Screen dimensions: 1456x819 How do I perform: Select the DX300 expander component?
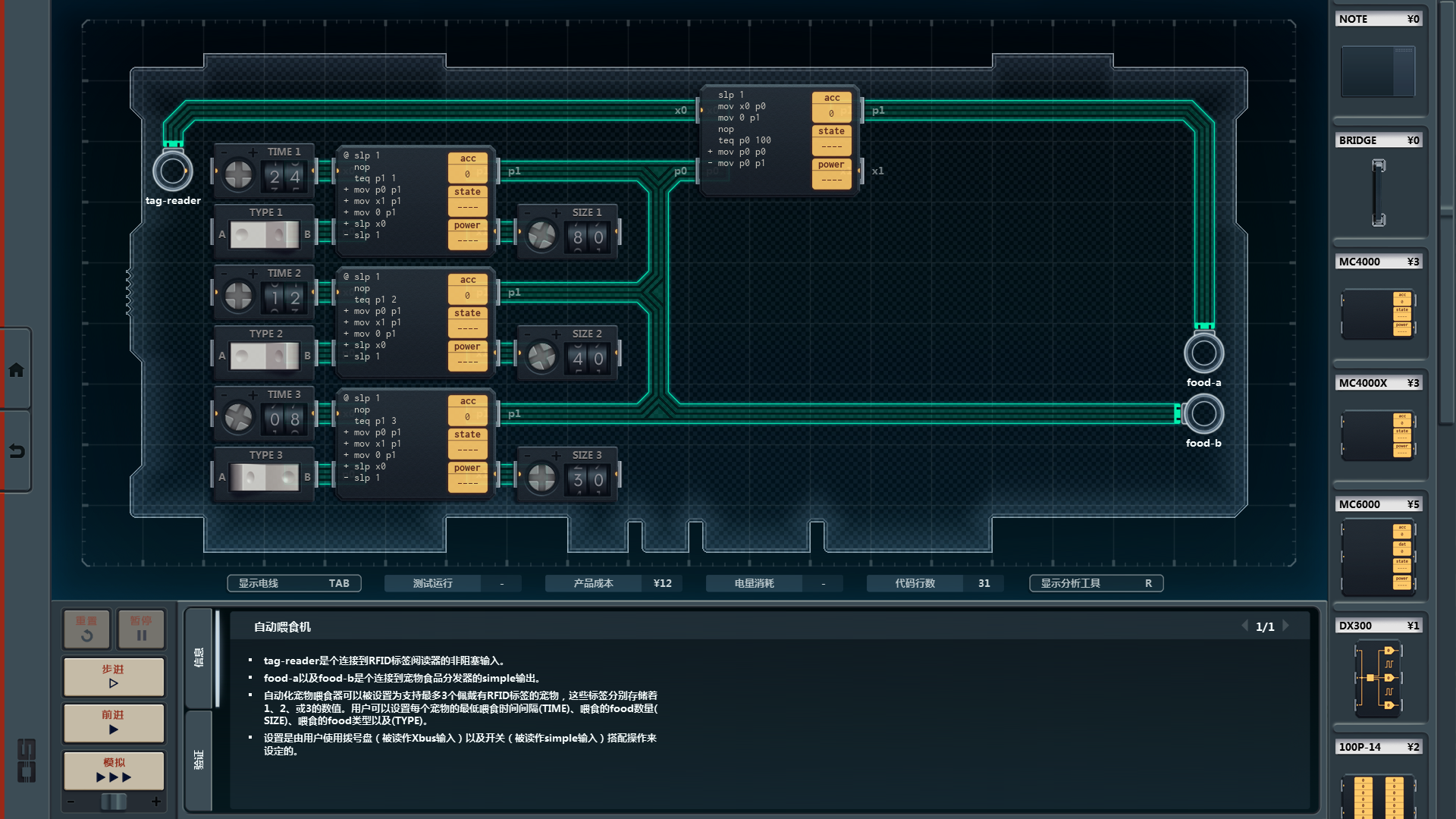(1378, 679)
